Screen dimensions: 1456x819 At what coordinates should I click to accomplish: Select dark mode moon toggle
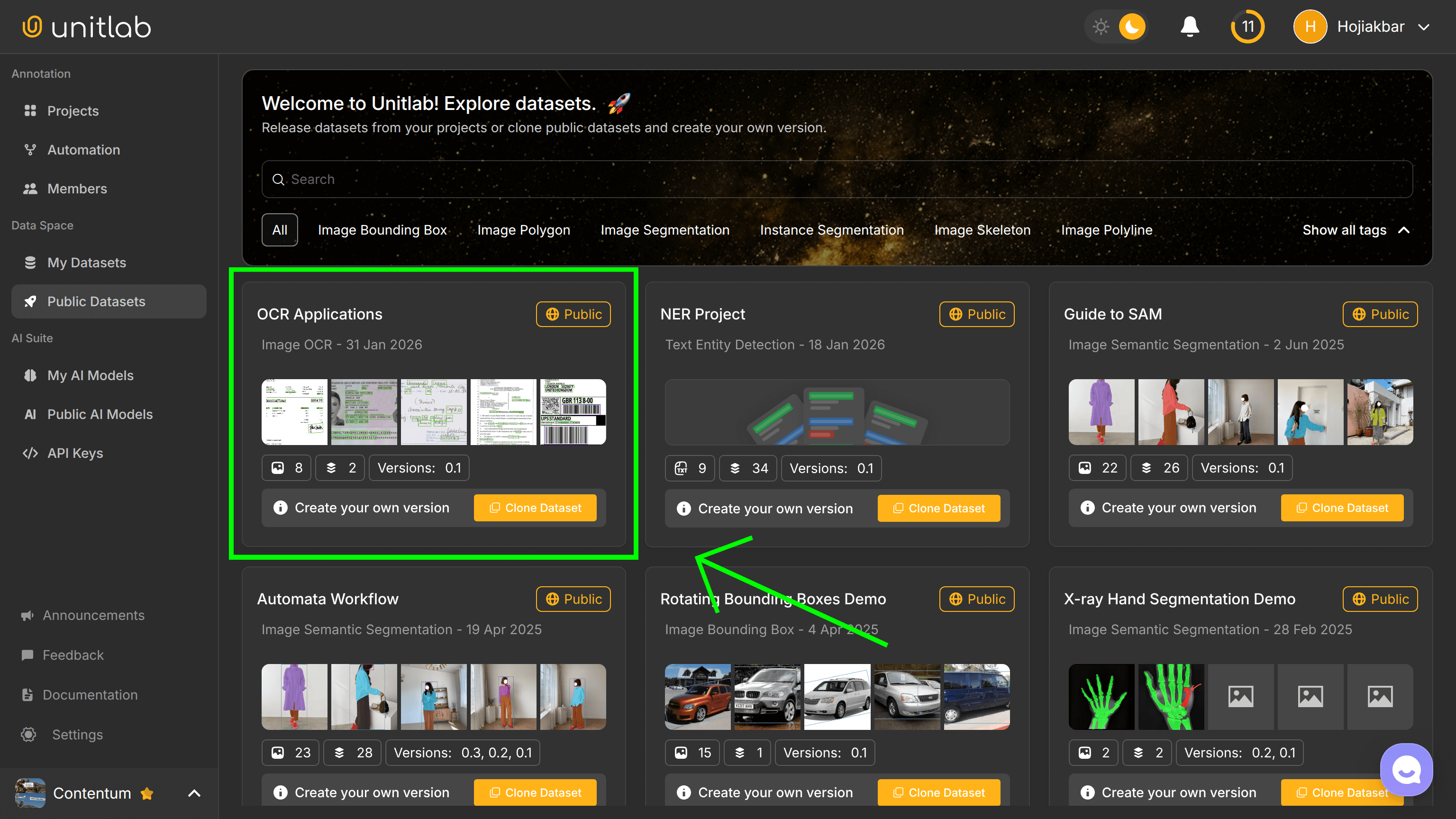(1131, 27)
